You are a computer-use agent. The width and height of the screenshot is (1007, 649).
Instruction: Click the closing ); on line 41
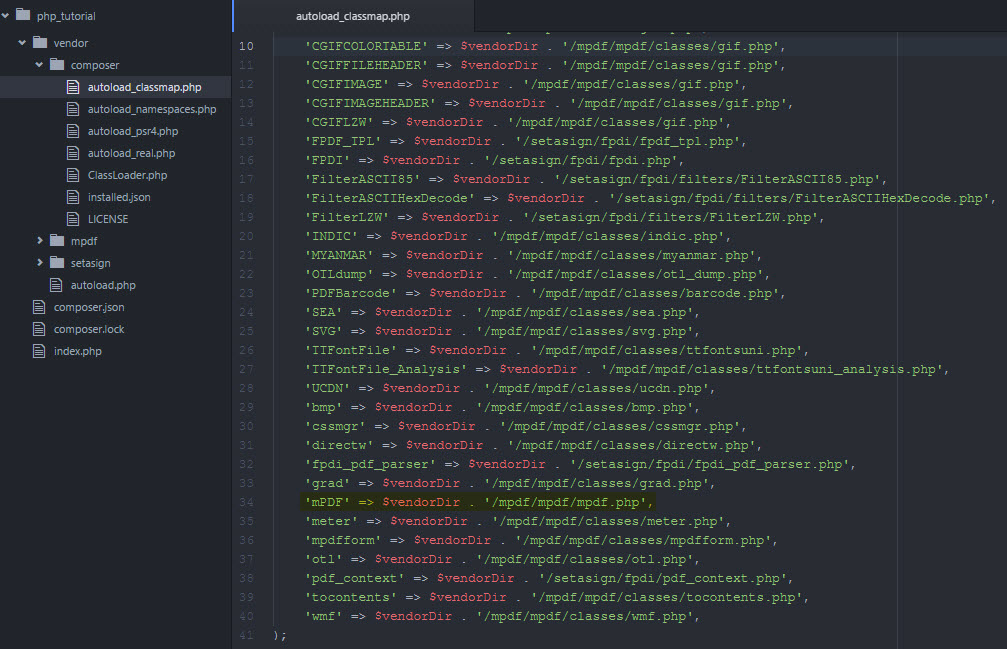(279, 635)
